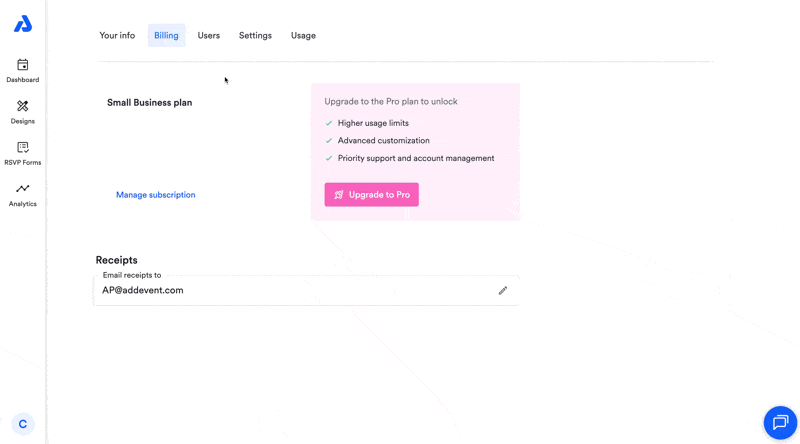
Task: Switch to the Your info tab
Action: pos(117,35)
